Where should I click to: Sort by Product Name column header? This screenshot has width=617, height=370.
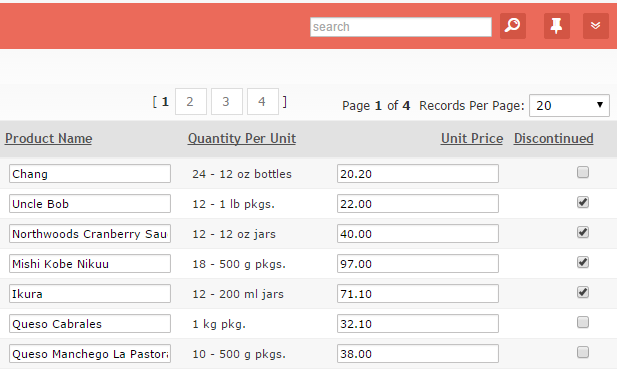tap(48, 139)
